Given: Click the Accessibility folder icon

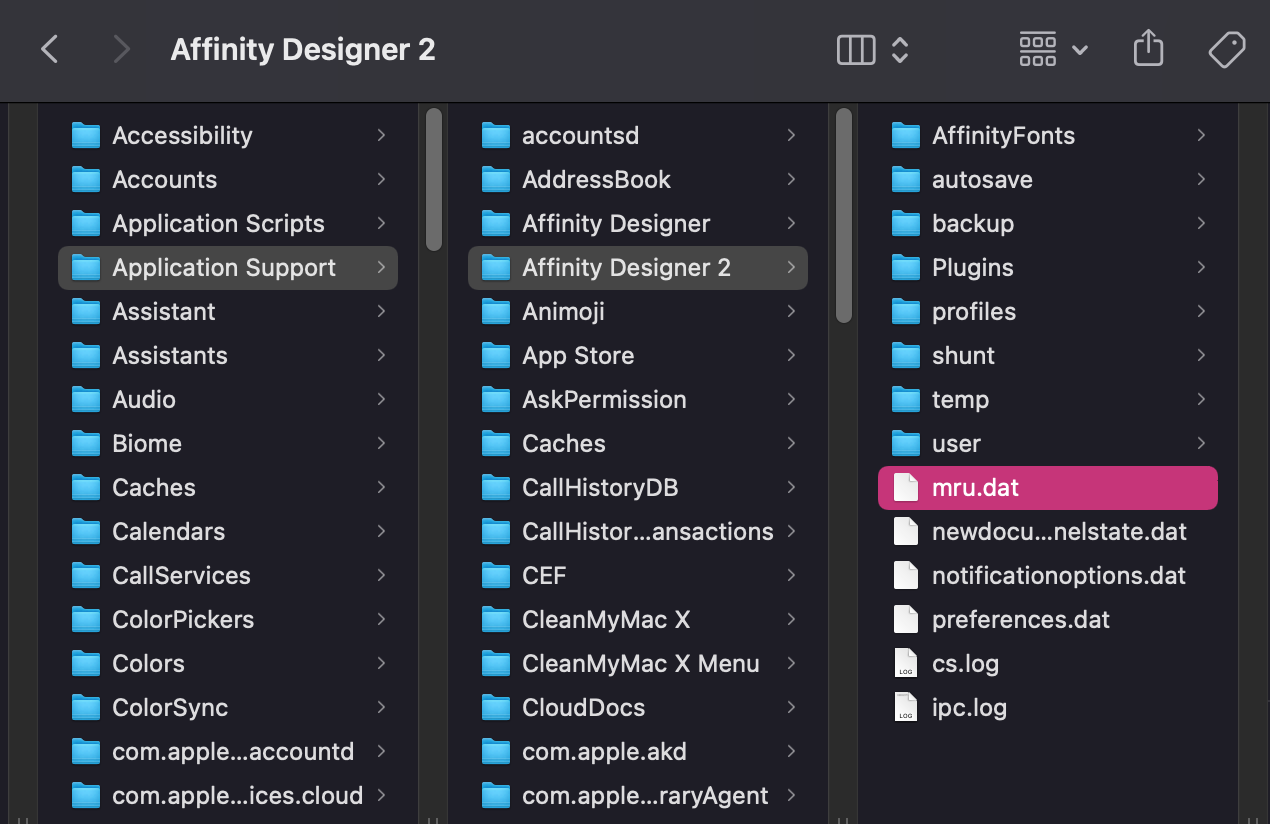Looking at the screenshot, I should click(87, 135).
